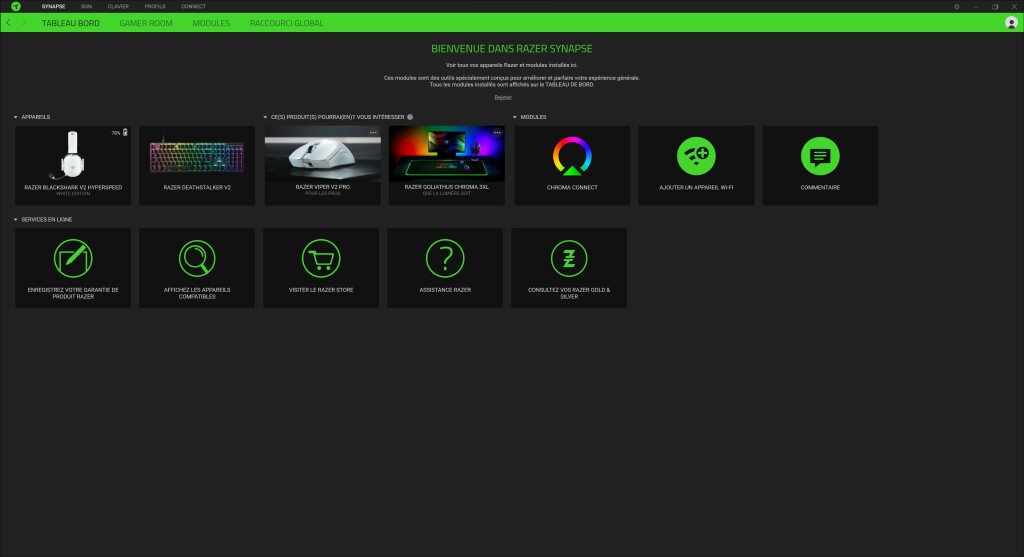Switch to Tableau Bord tab
Image resolution: width=1024 pixels, height=557 pixels.
(71, 23)
